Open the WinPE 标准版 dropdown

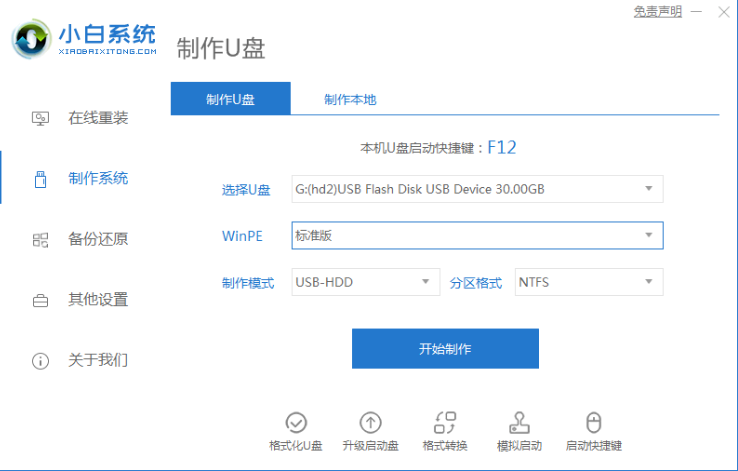click(648, 236)
